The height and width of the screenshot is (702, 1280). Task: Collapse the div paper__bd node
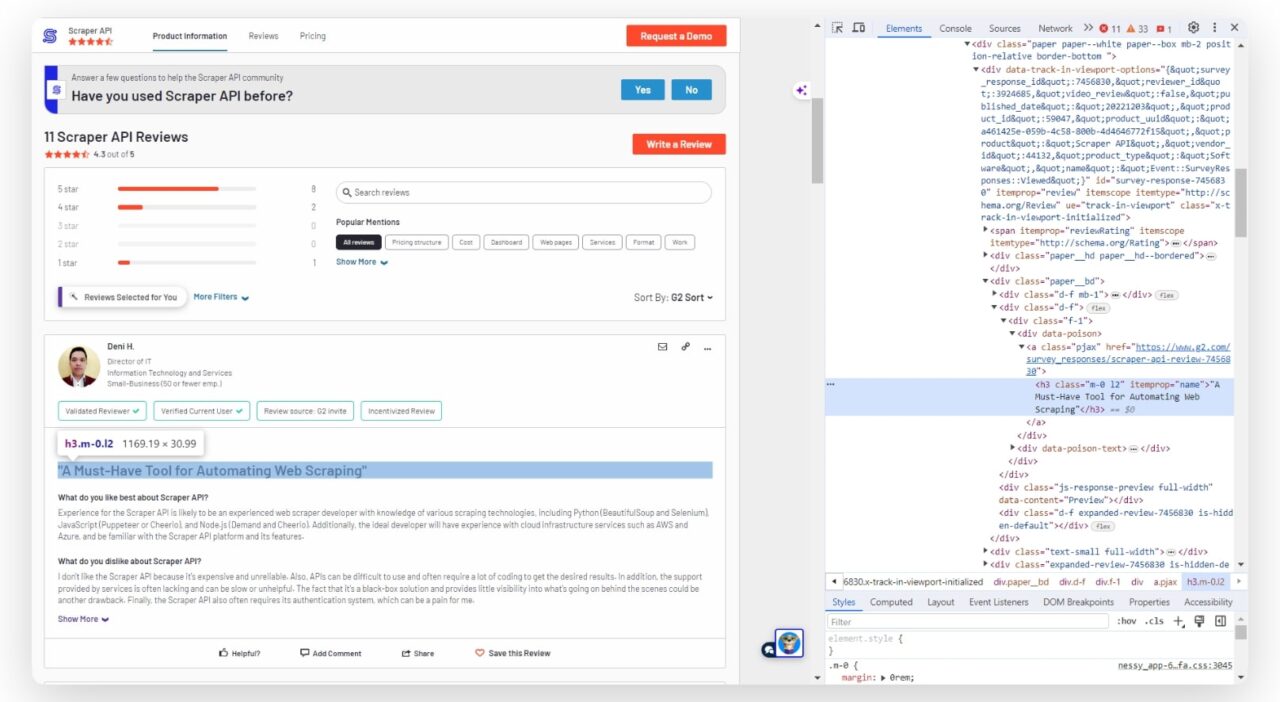pyautogui.click(x=987, y=282)
